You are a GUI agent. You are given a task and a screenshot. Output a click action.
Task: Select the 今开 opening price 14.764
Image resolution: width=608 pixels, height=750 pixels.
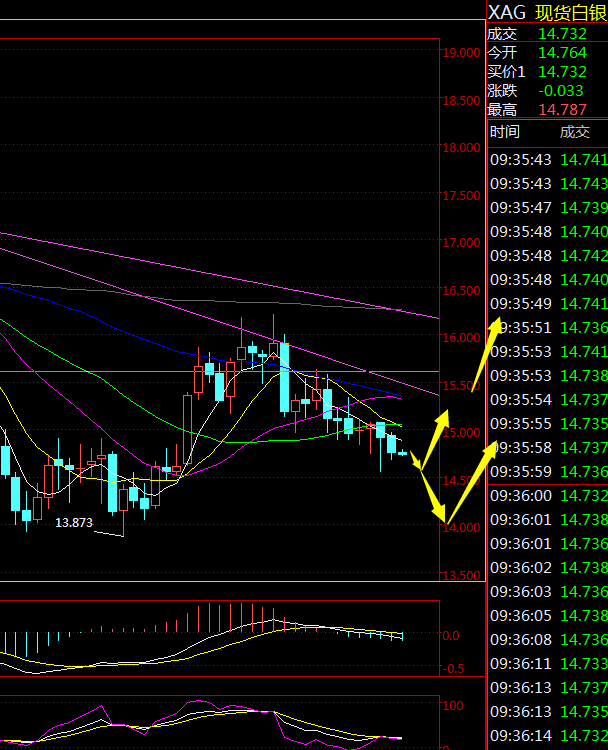click(562, 53)
